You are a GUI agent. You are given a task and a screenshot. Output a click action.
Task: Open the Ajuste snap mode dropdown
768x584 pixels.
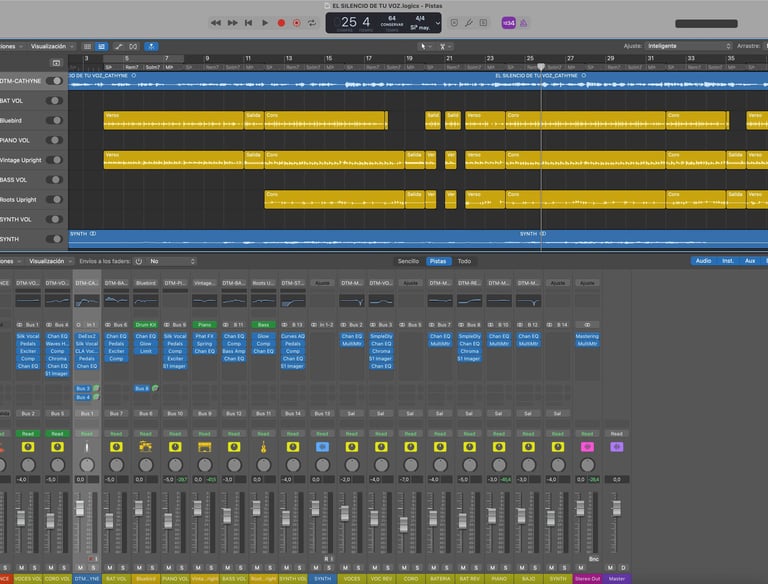[x=688, y=46]
